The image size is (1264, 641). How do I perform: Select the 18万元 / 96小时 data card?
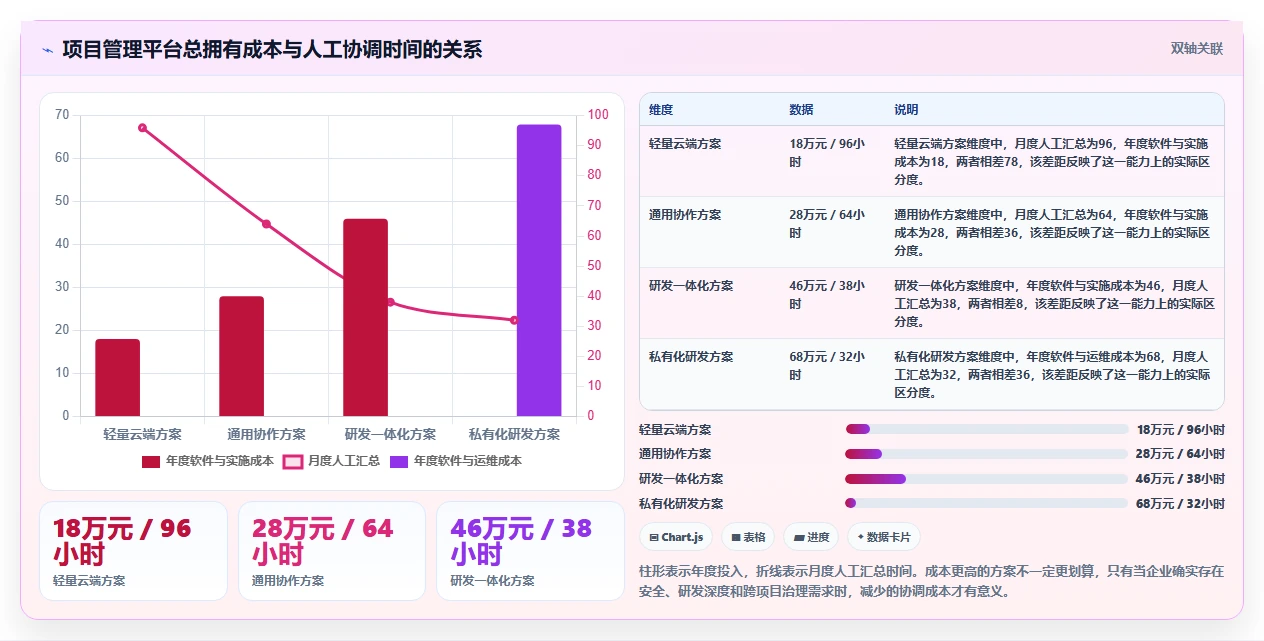click(x=133, y=551)
